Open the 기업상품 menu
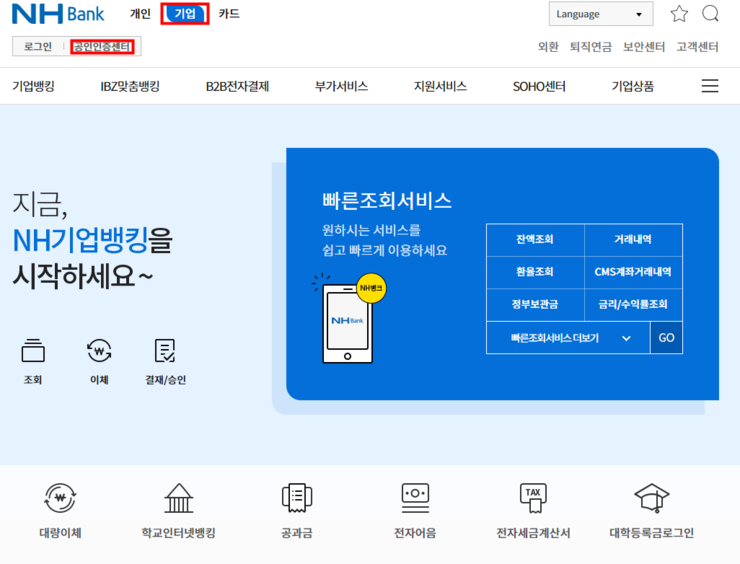 tap(633, 86)
